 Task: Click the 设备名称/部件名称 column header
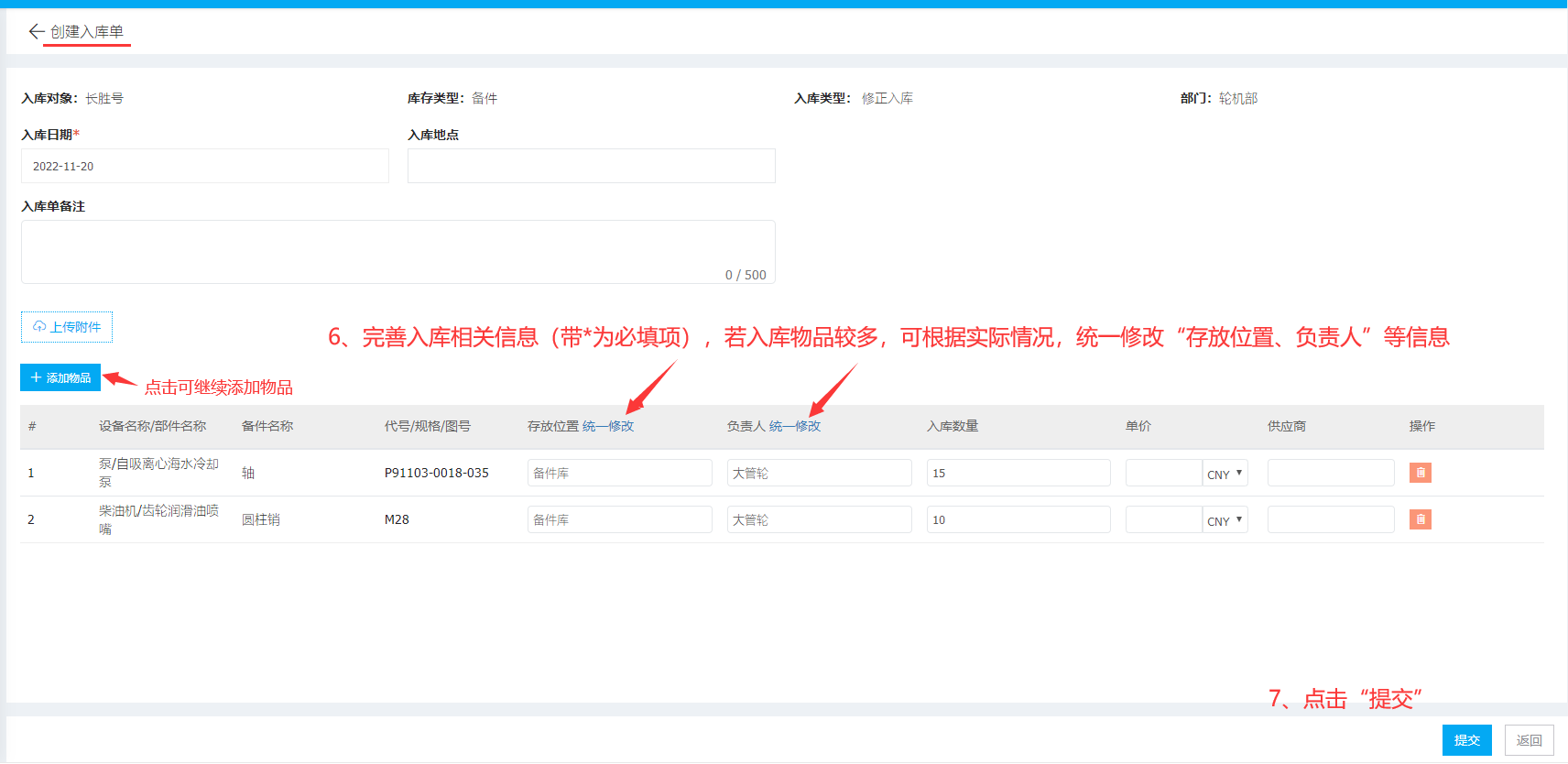153,426
